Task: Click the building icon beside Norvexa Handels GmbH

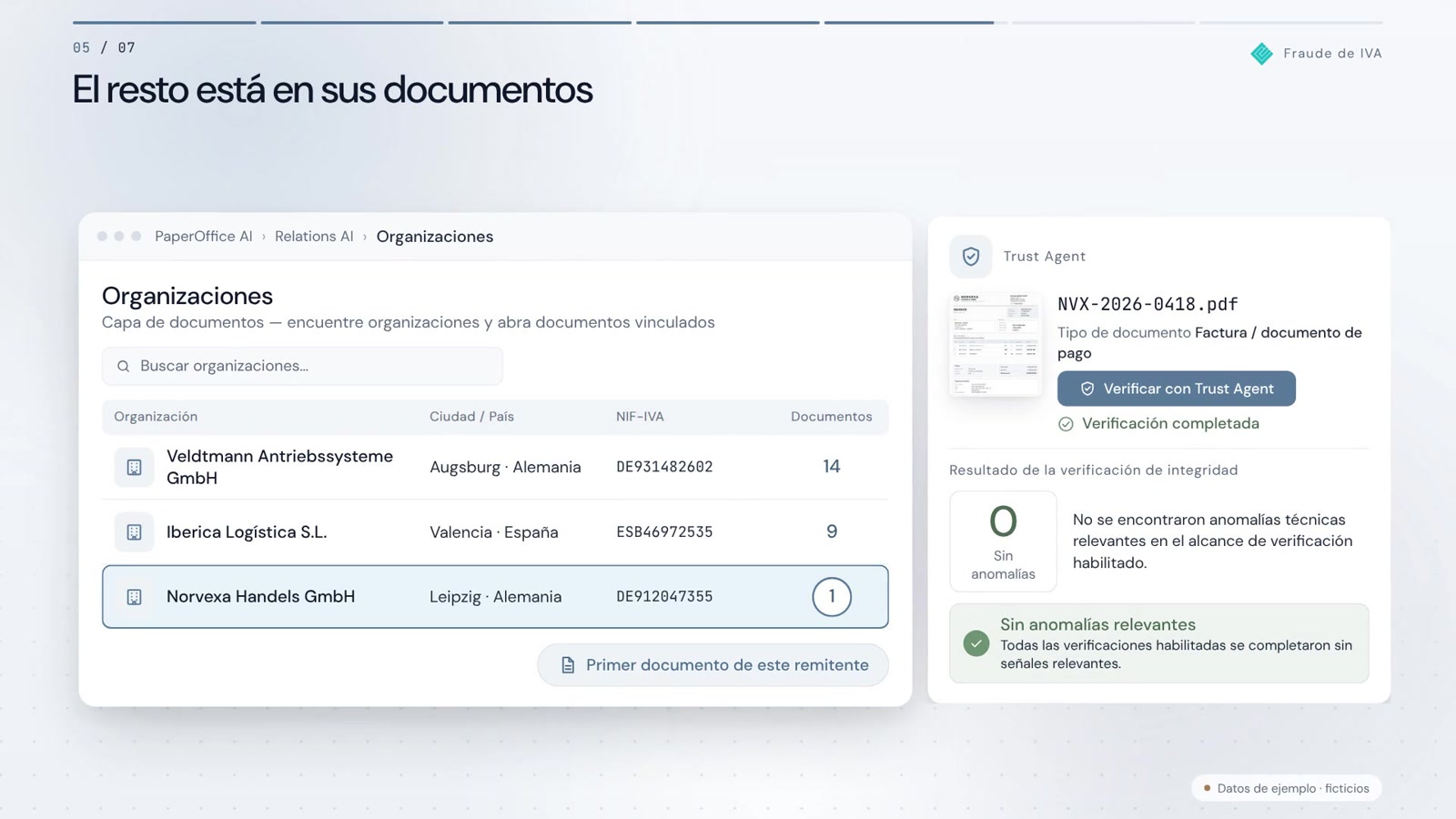Action: tap(134, 597)
